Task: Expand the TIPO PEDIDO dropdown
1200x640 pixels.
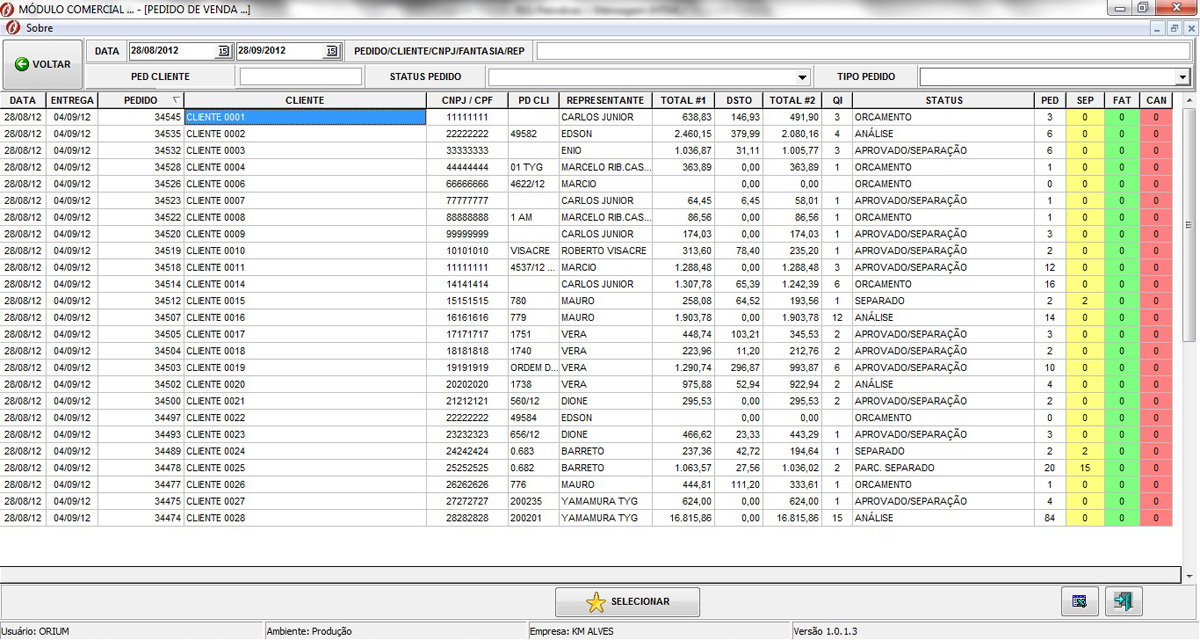Action: [x=1182, y=77]
